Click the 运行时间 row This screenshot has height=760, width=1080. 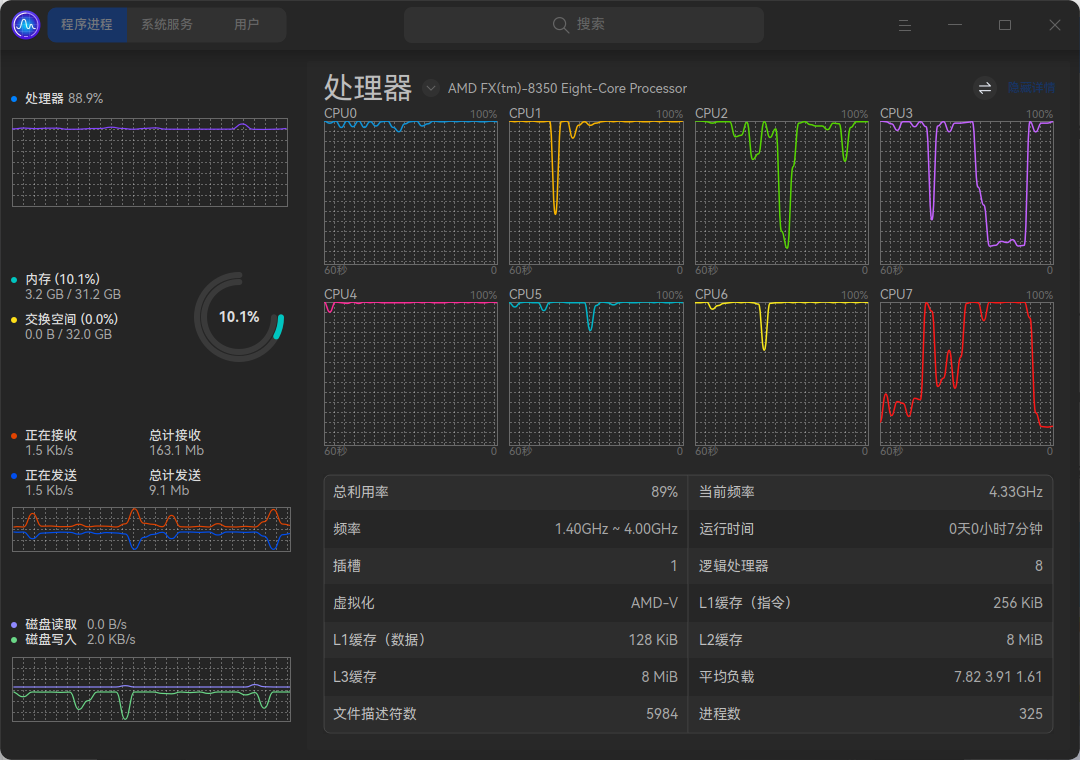click(x=871, y=529)
